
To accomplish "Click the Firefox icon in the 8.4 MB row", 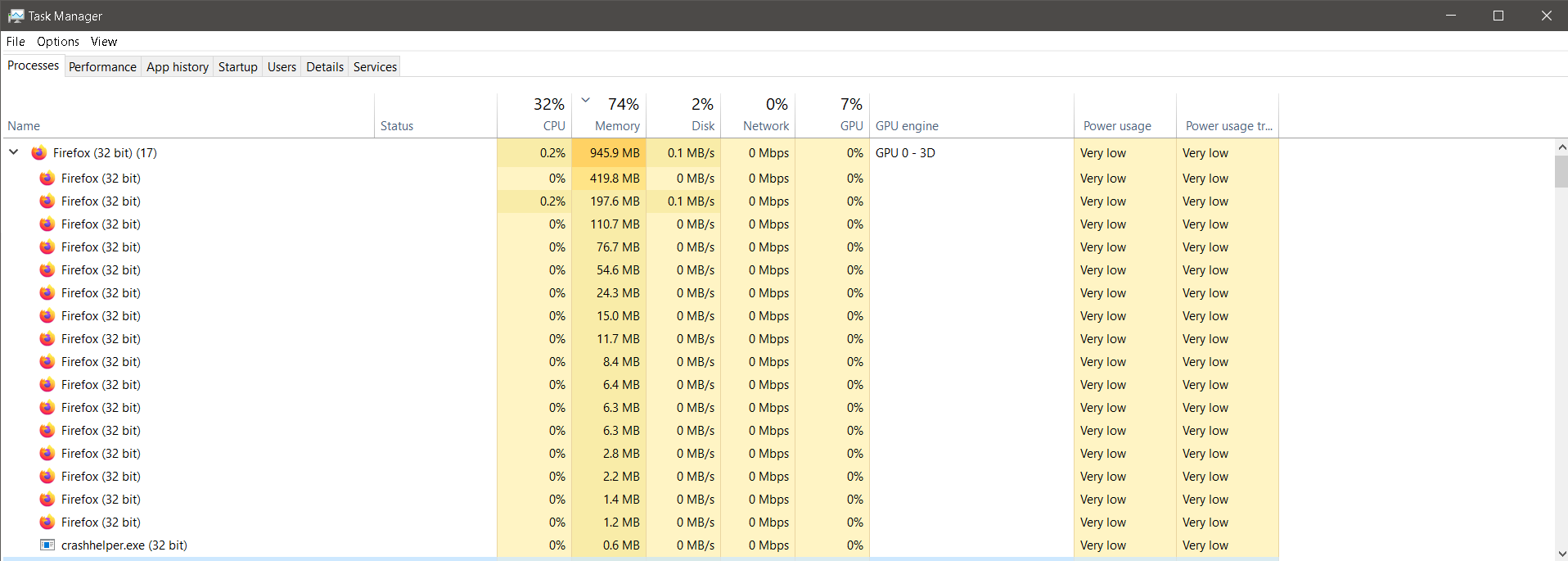I will pyautogui.click(x=47, y=361).
